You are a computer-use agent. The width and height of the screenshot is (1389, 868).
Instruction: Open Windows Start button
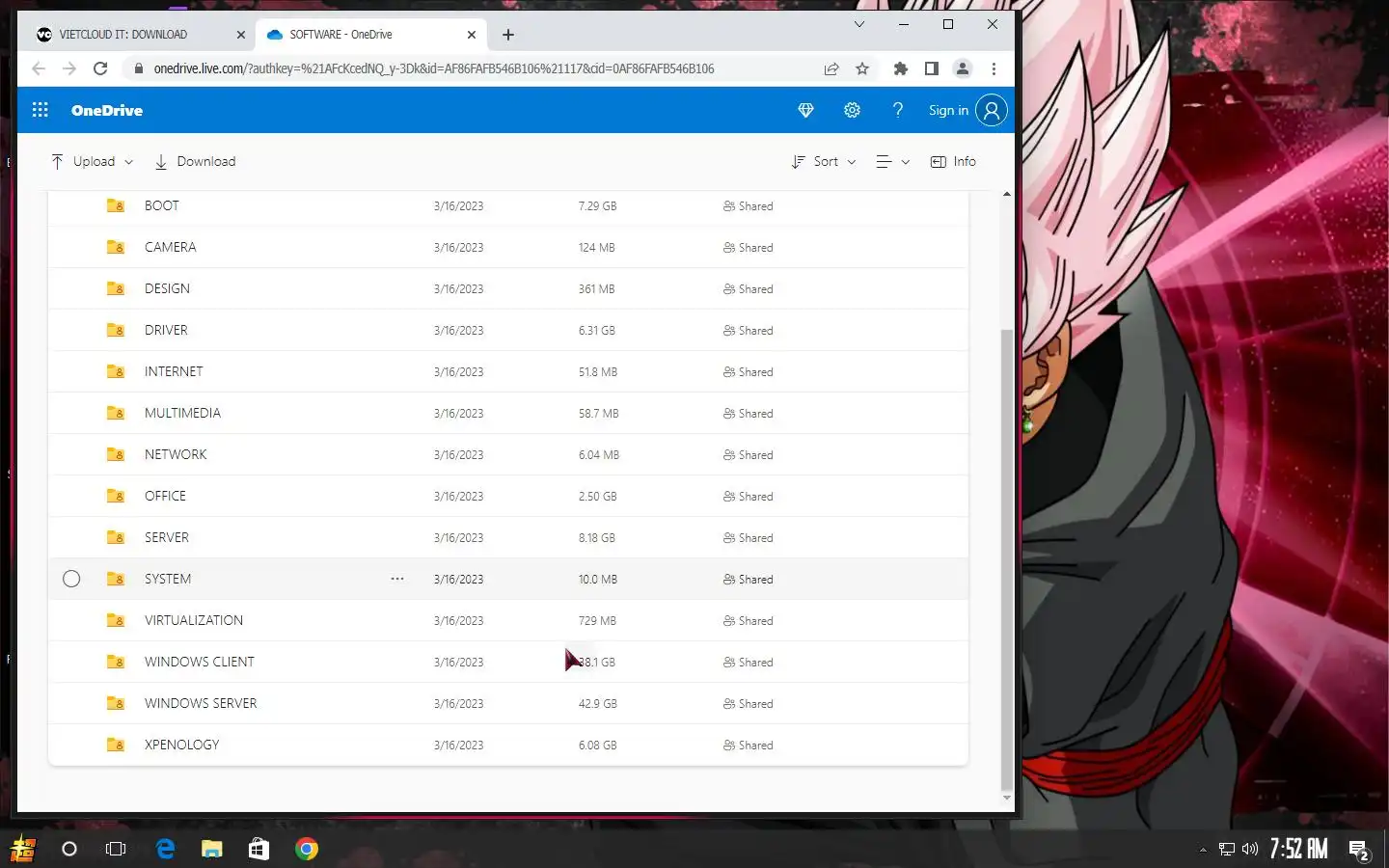(23, 849)
